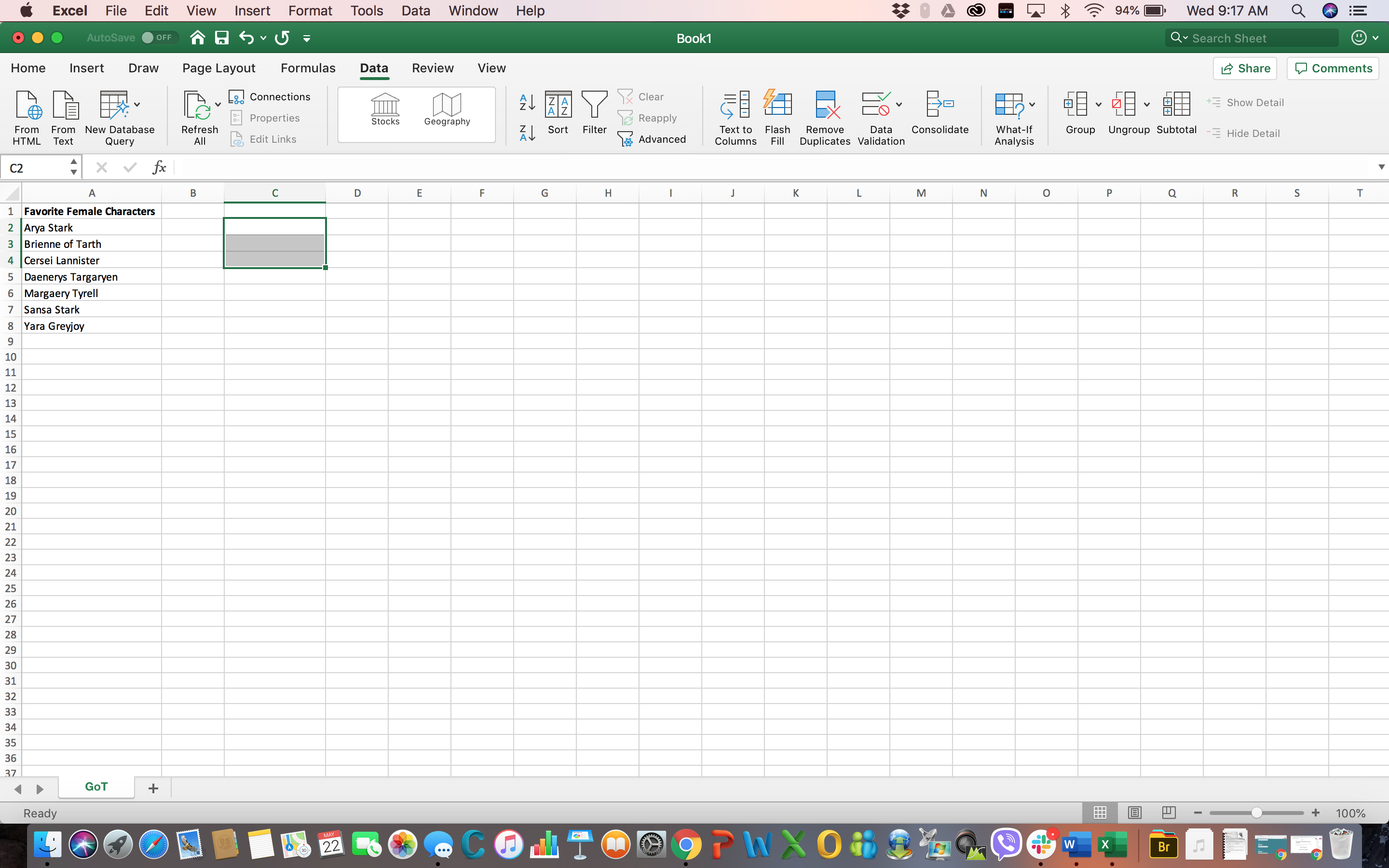Click the Comments button
This screenshot has width=1389, height=868.
[x=1333, y=68]
